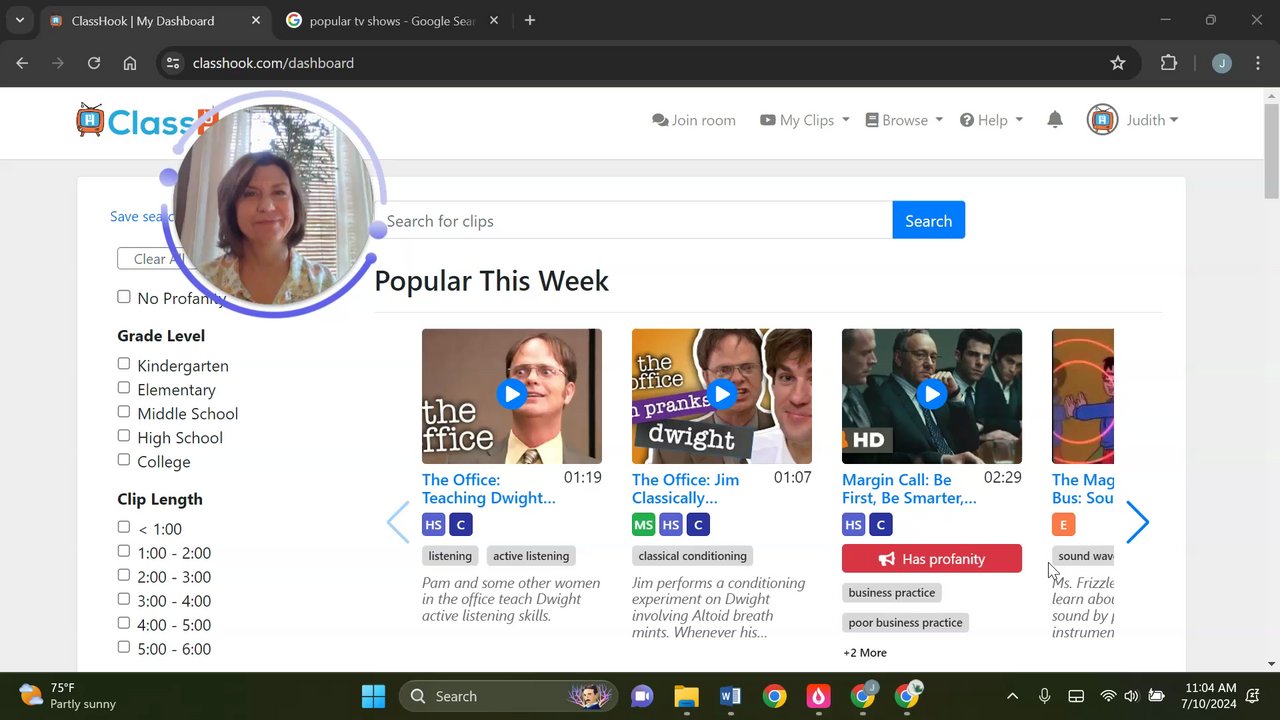
Task: Switch to popular tv shows Google tab
Action: click(391, 20)
